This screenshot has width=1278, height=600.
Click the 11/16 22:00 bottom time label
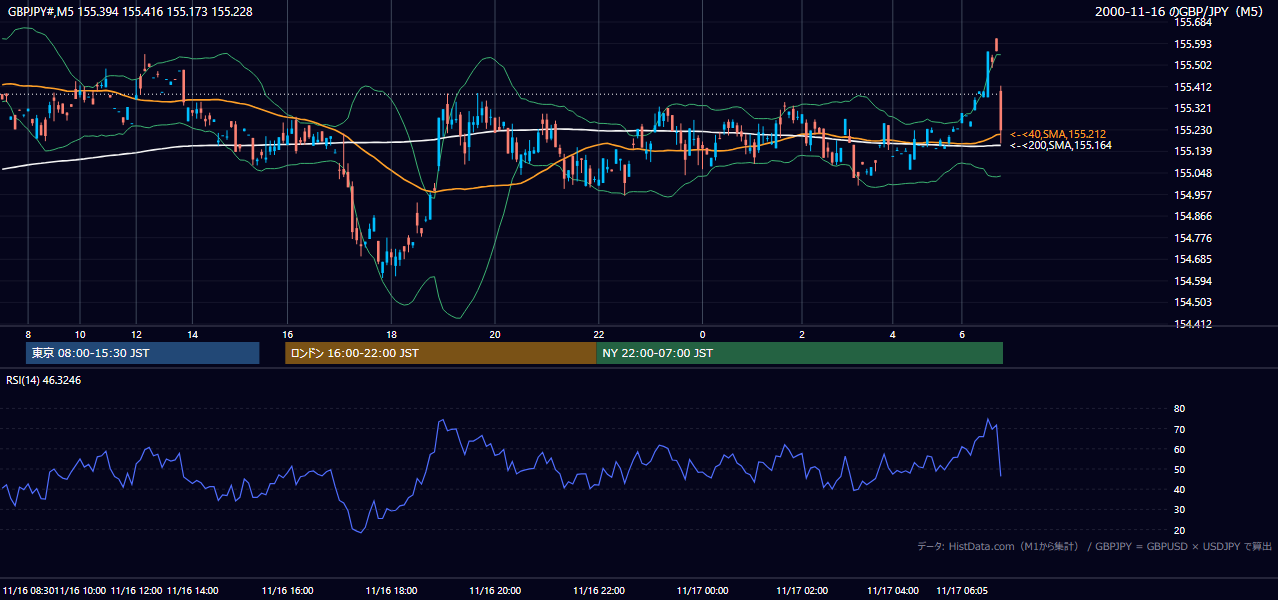pyautogui.click(x=598, y=590)
